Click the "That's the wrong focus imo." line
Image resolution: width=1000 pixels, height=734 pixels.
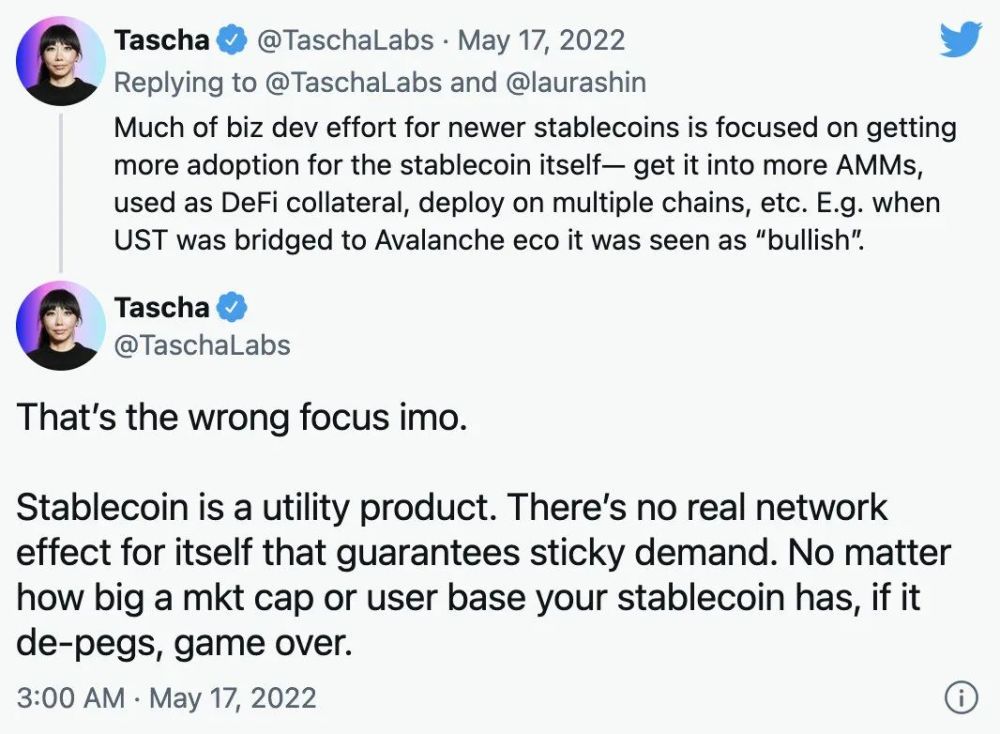point(242,418)
